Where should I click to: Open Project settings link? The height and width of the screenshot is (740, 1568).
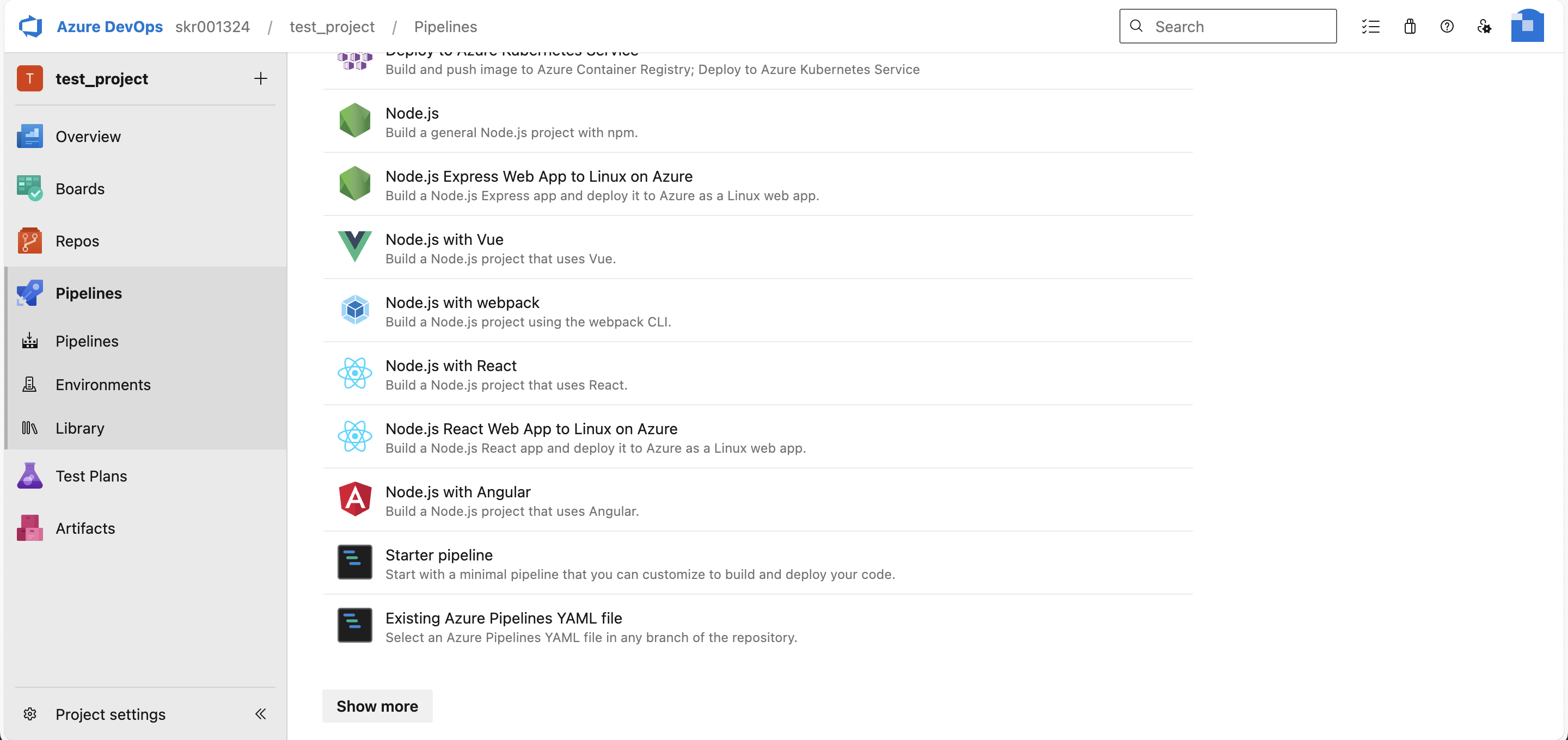110,714
